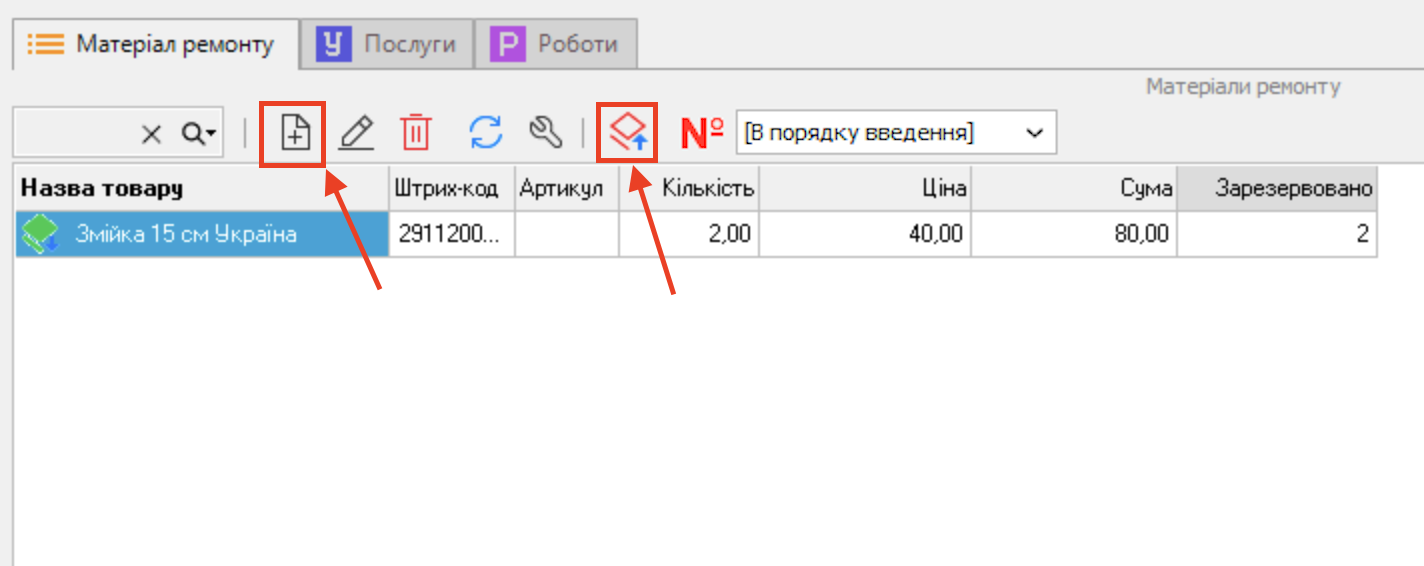The image size is (1424, 566).
Task: Click the barcode cell 2911200...
Action: 452,235
